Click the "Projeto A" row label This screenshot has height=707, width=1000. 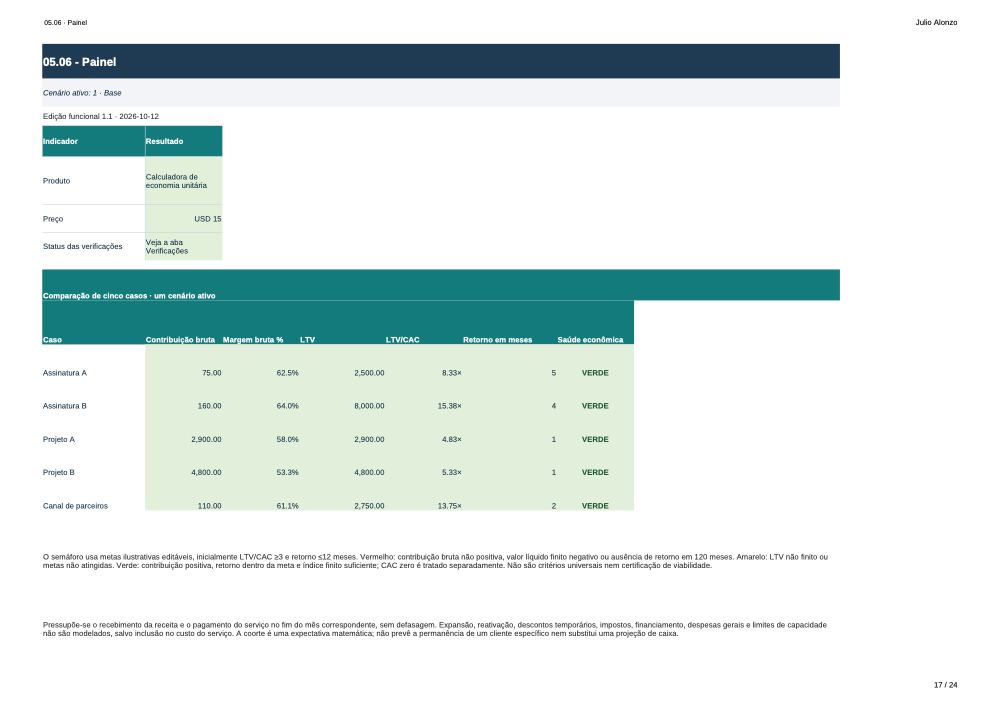[x=59, y=440]
